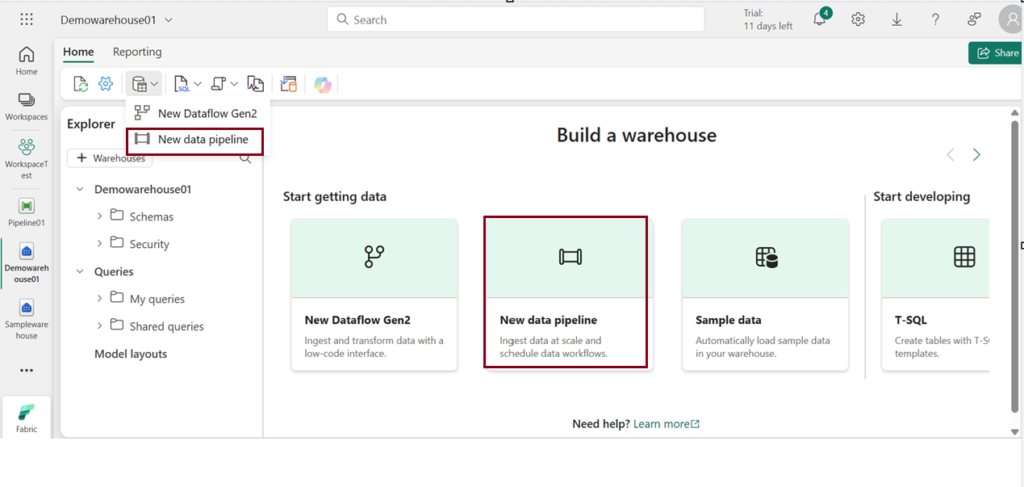Open warehouse settings gear in the toolbar
Screen dimensions: 1024x487
coord(105,85)
